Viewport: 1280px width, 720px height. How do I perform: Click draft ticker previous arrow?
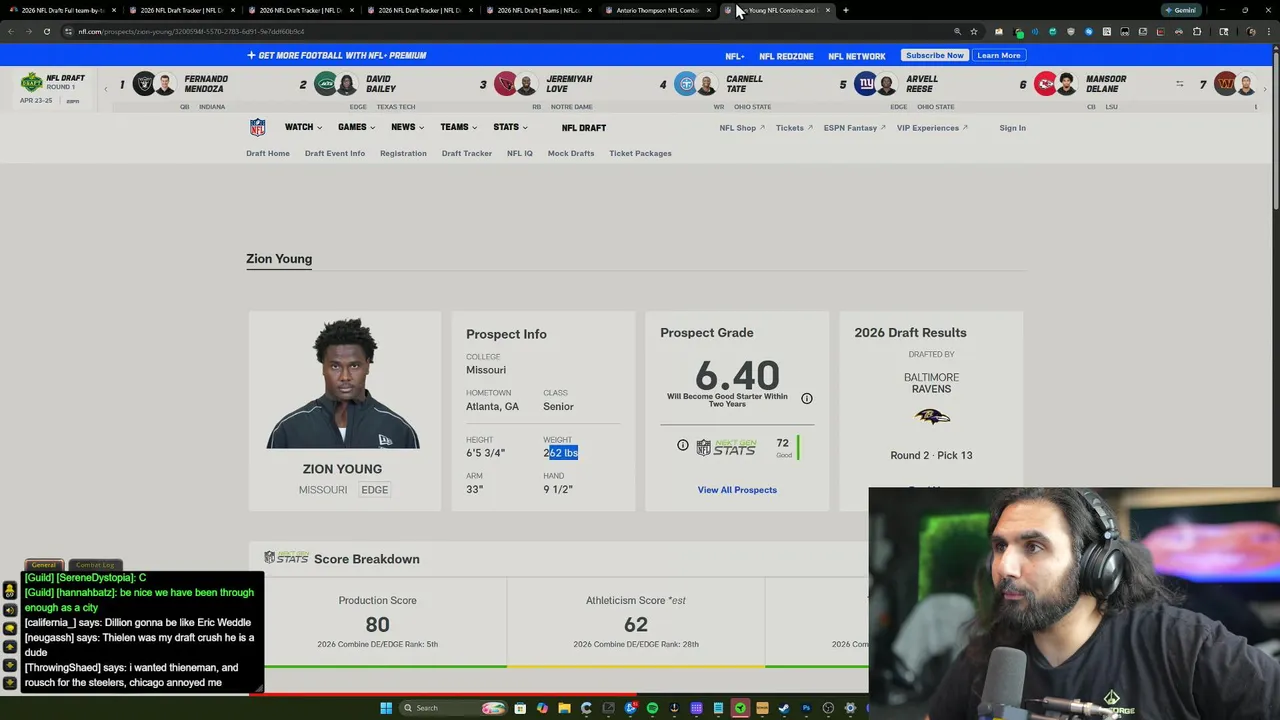106,90
